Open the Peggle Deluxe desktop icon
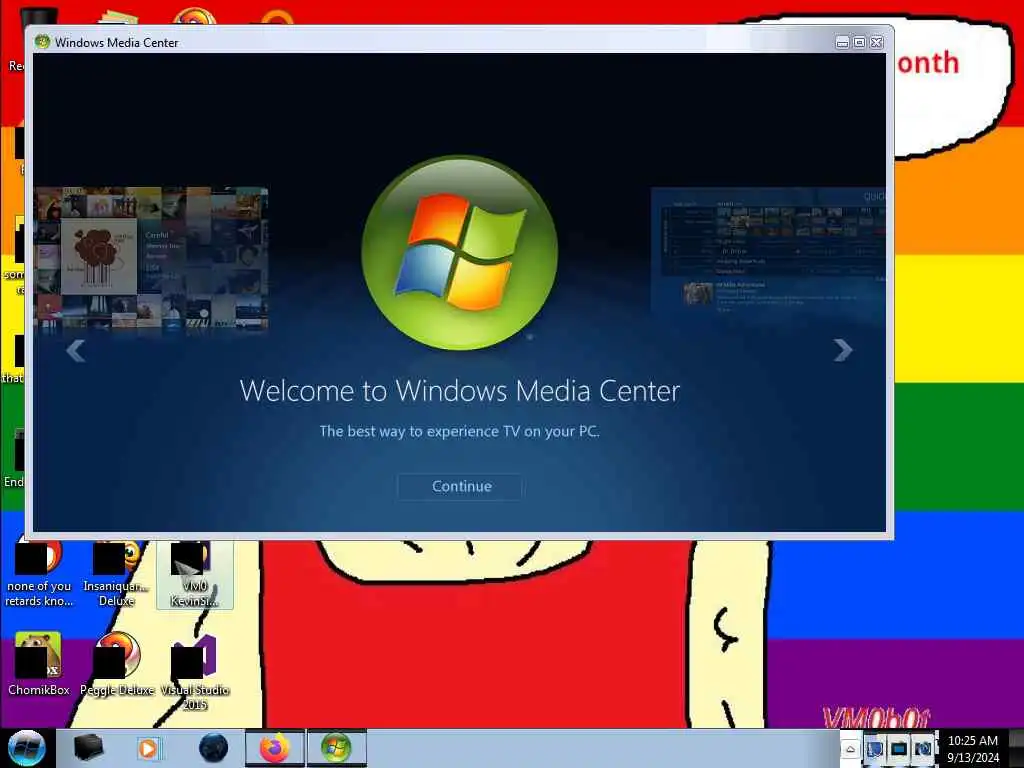Screen dimensions: 1024x768 [118, 664]
